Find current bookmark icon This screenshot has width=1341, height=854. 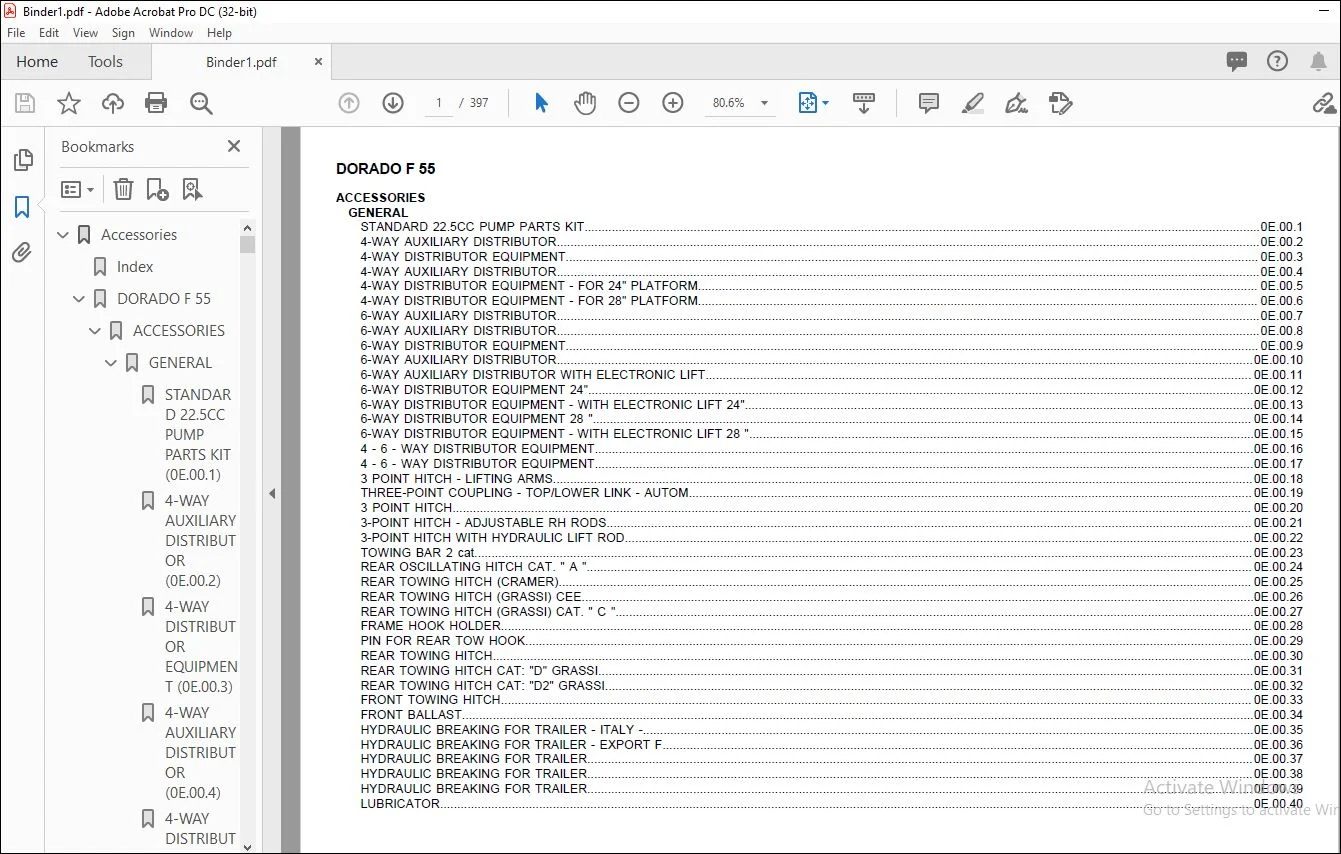[192, 189]
